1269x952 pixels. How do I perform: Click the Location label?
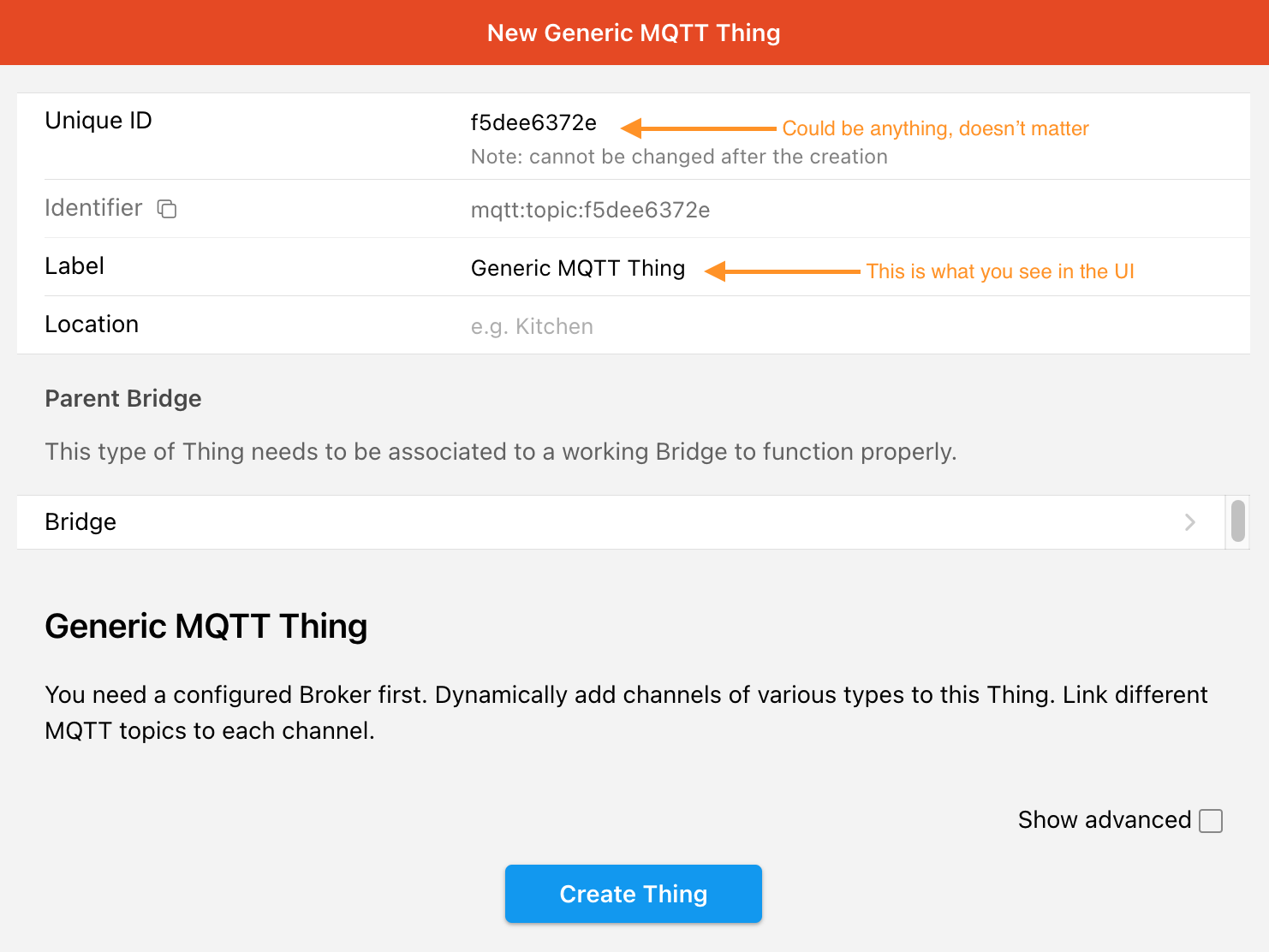(x=92, y=324)
